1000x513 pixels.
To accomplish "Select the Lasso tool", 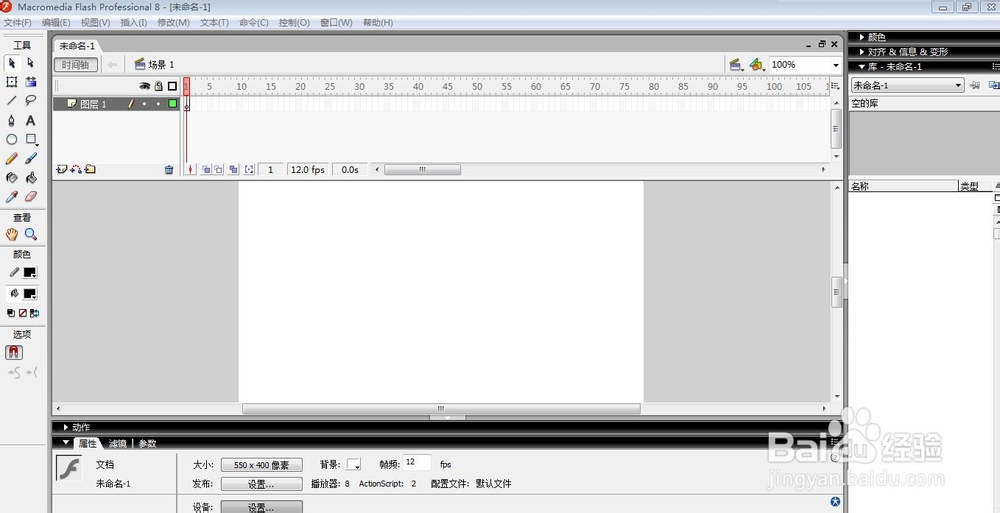I will (30, 100).
